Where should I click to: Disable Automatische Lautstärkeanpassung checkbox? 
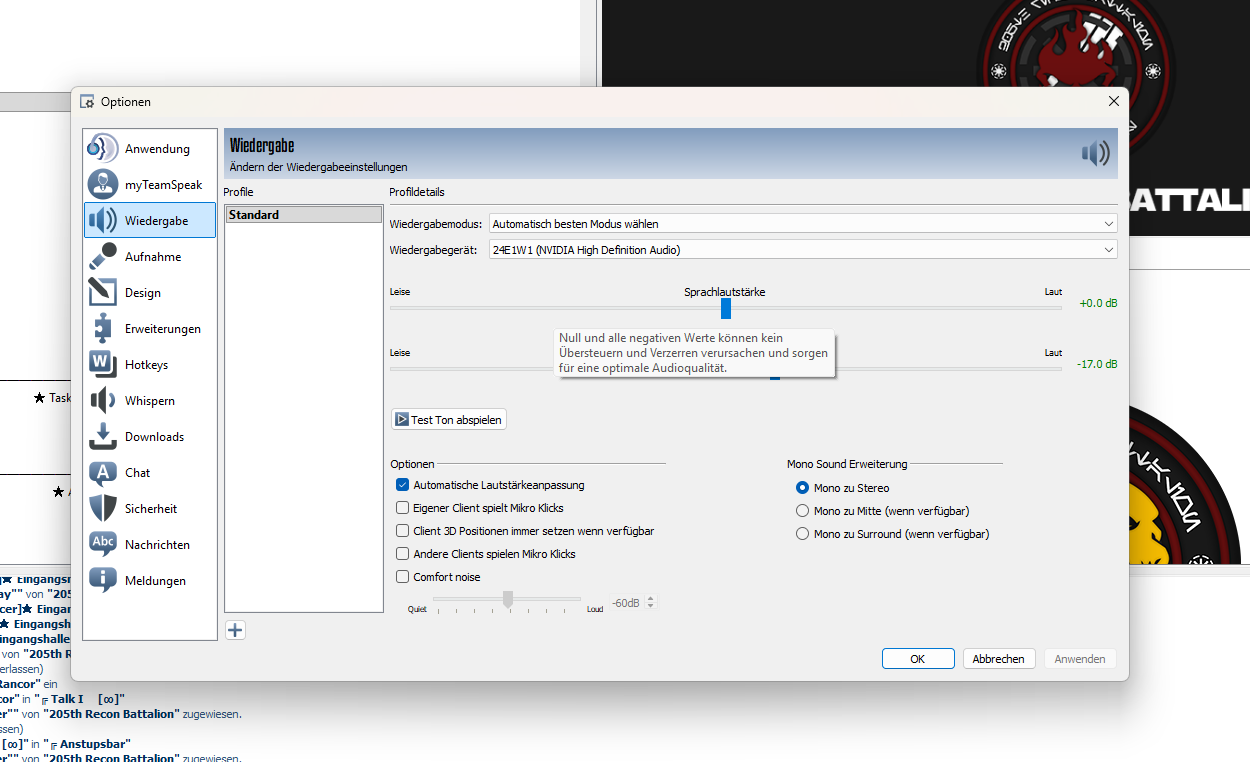(403, 485)
